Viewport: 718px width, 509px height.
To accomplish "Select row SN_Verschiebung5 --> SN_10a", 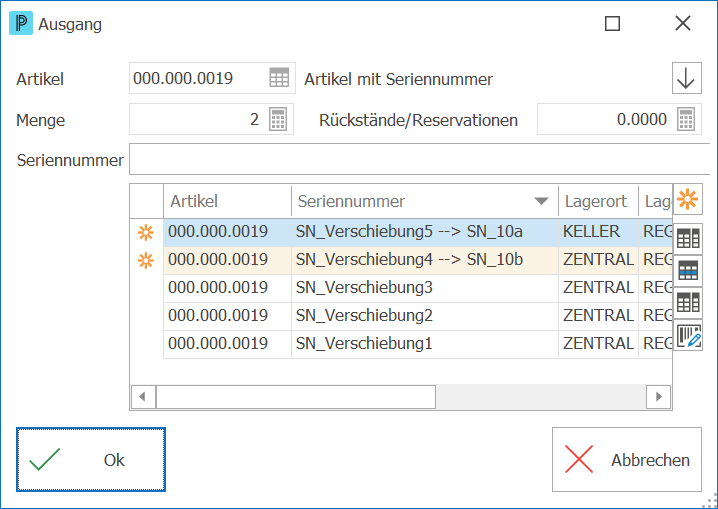I will click(x=418, y=232).
